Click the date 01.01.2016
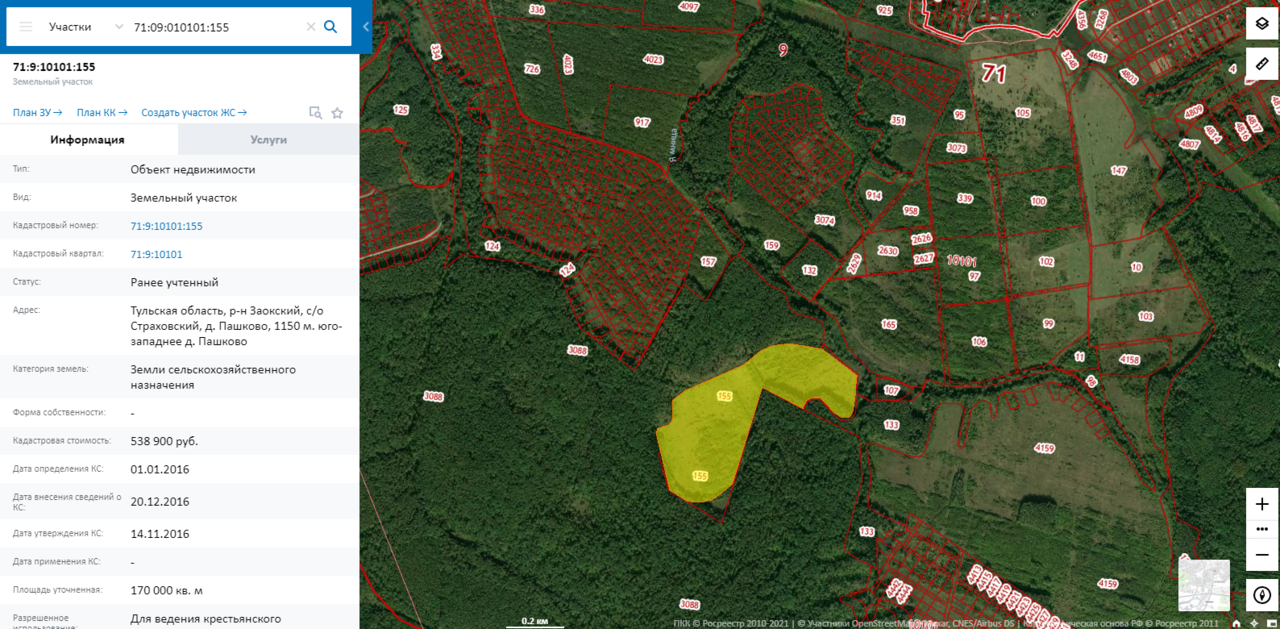1280x629 pixels. [x=160, y=469]
